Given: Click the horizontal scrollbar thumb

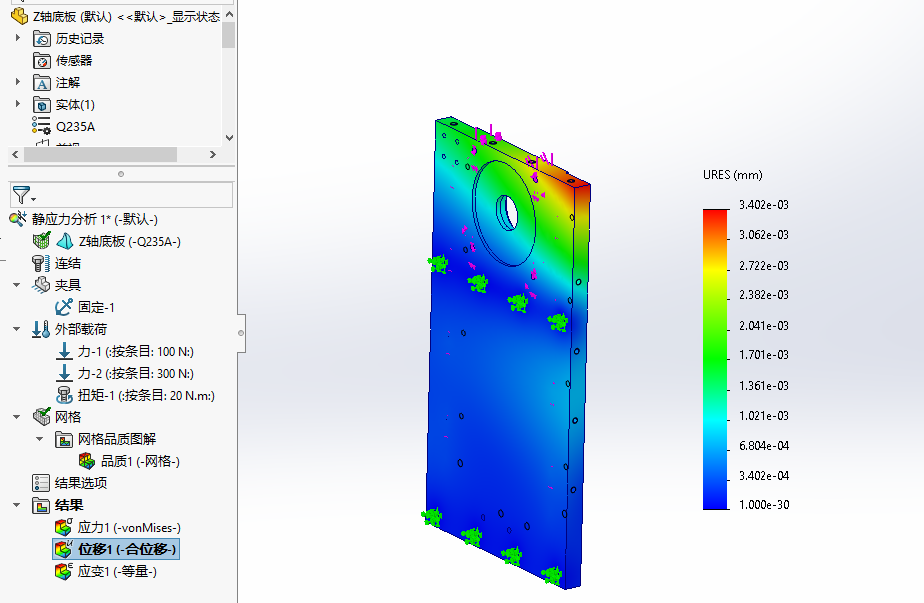Looking at the screenshot, I should 100,154.
